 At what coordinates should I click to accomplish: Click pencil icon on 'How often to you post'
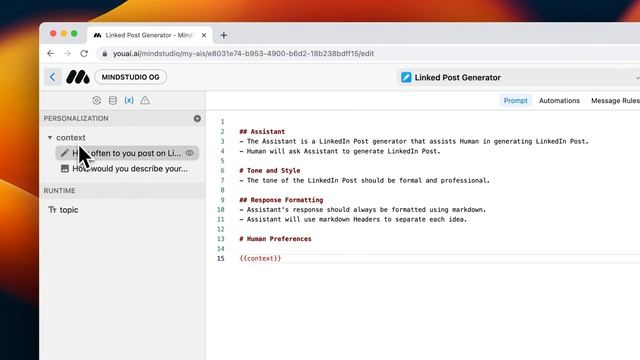coord(64,153)
